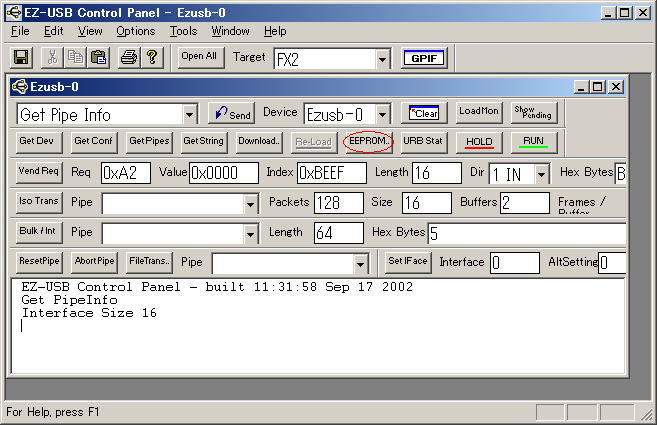This screenshot has width=657, height=425.
Task: Open the File menu
Action: coord(20,31)
